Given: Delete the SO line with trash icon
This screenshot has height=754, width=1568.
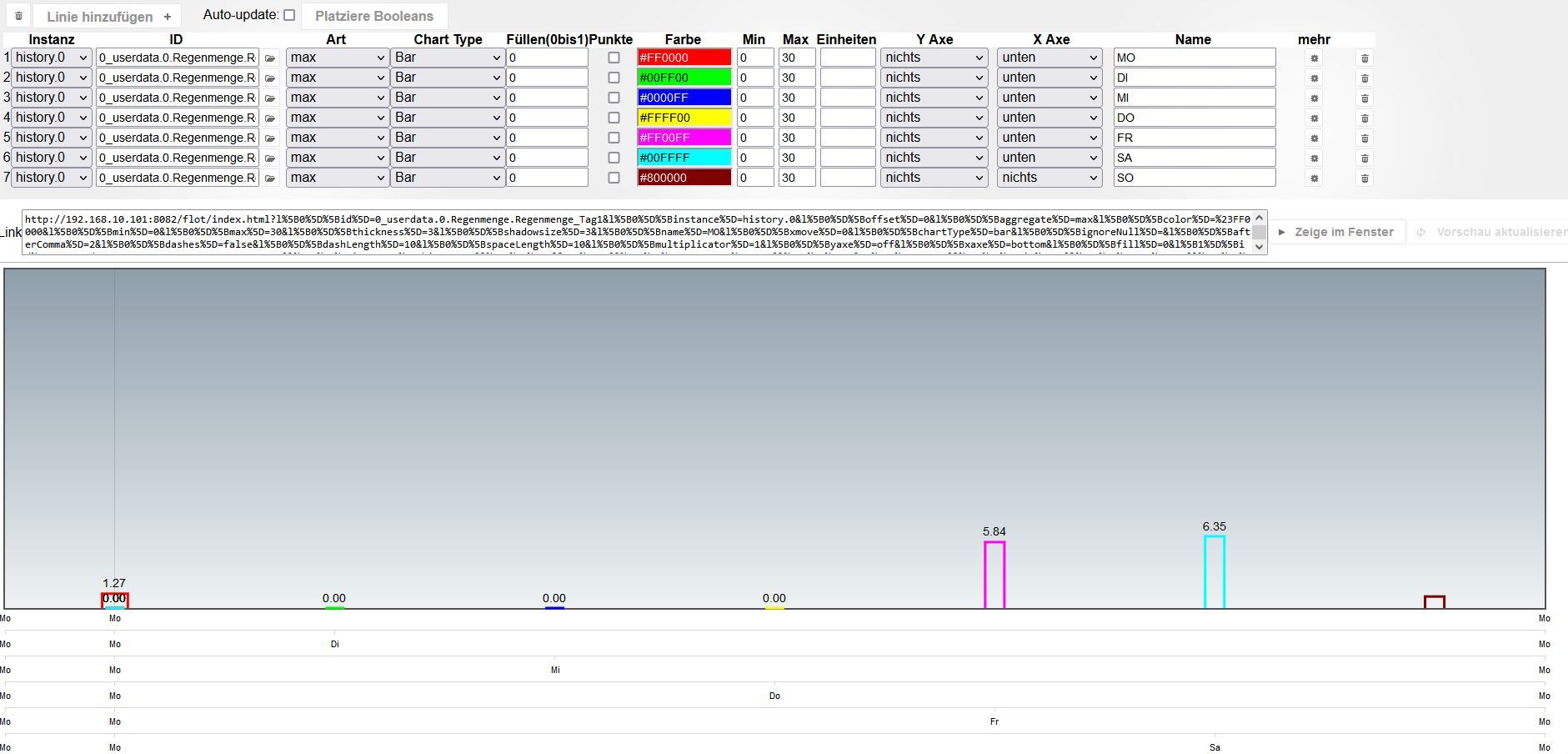Looking at the screenshot, I should pyautogui.click(x=1365, y=178).
